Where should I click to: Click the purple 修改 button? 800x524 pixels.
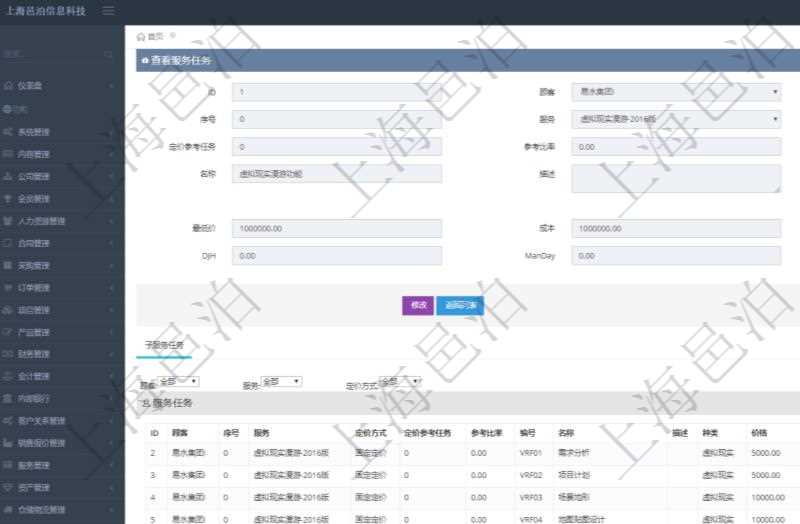click(x=417, y=306)
